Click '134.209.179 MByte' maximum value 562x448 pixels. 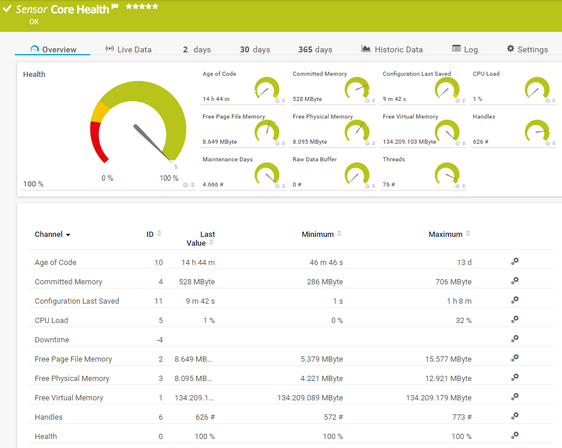point(439,398)
